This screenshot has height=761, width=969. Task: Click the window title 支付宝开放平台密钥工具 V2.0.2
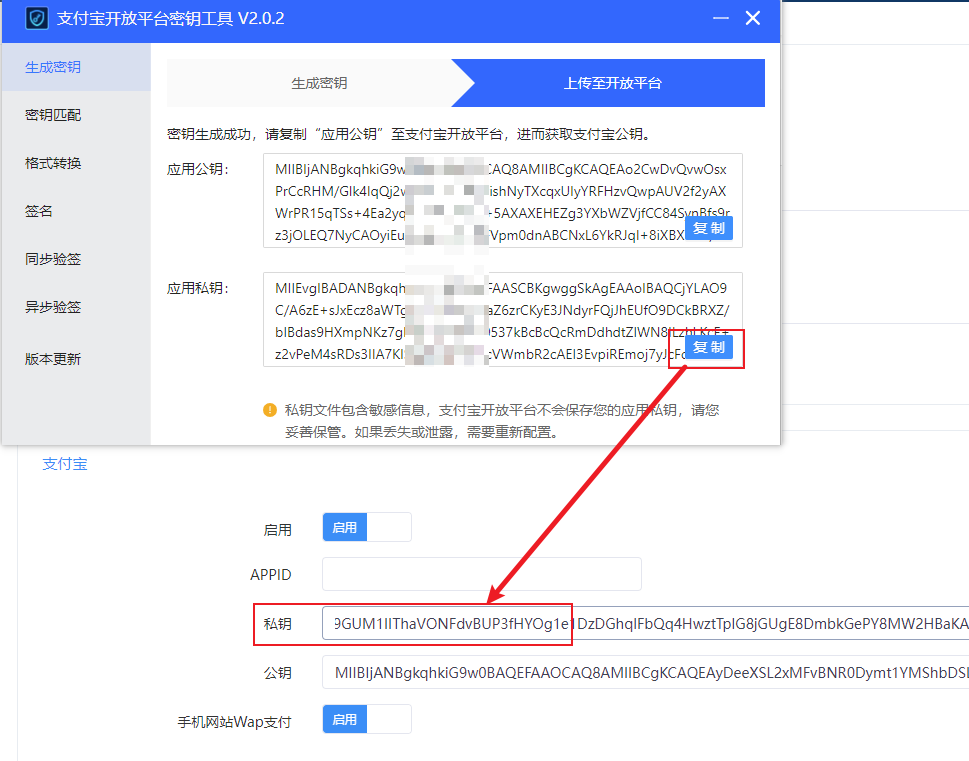tap(171, 19)
